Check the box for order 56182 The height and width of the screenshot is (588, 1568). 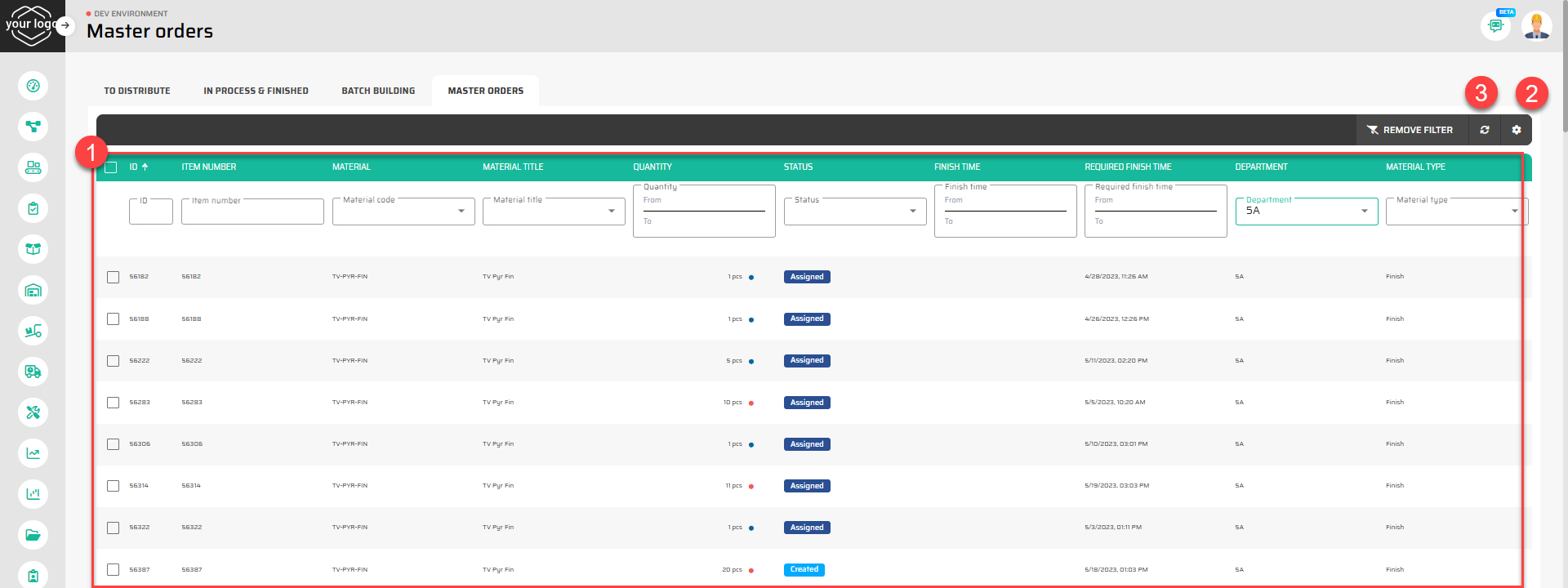(113, 277)
